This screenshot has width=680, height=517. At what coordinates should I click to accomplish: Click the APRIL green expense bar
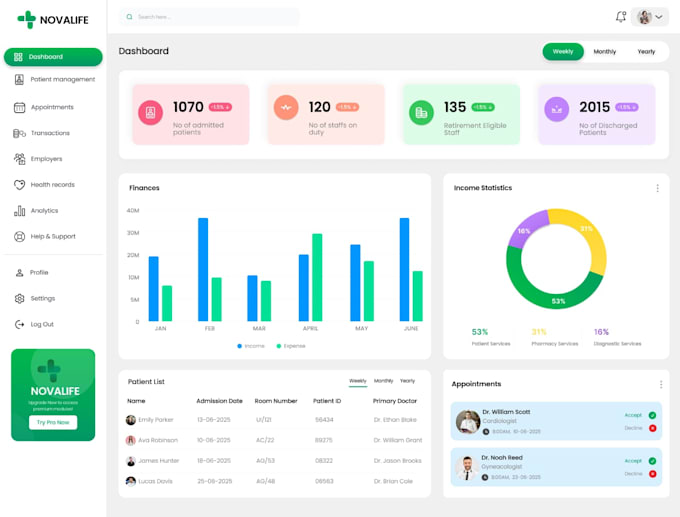point(317,278)
